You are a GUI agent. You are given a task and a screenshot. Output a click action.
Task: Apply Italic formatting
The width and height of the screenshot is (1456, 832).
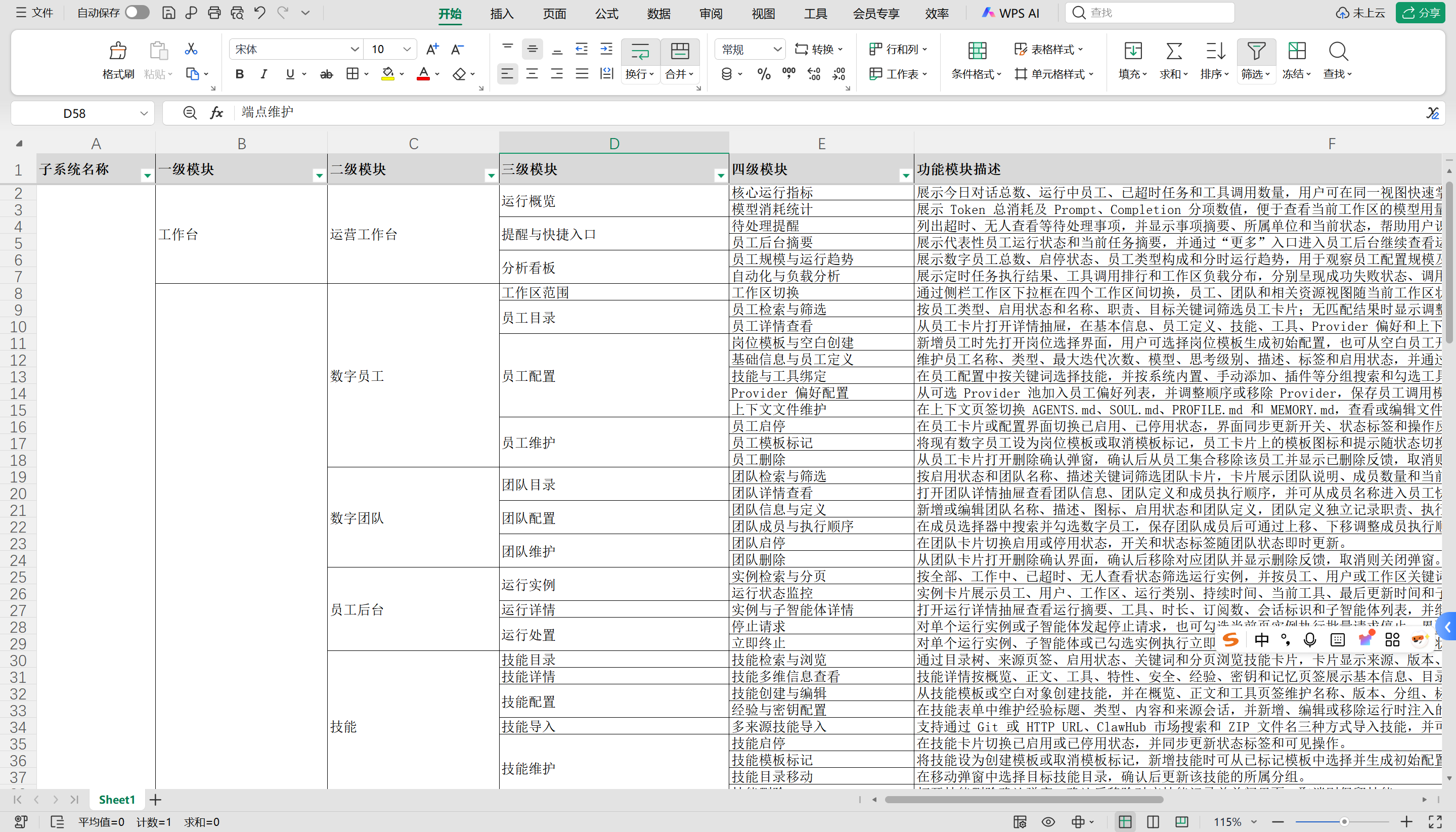tap(263, 74)
